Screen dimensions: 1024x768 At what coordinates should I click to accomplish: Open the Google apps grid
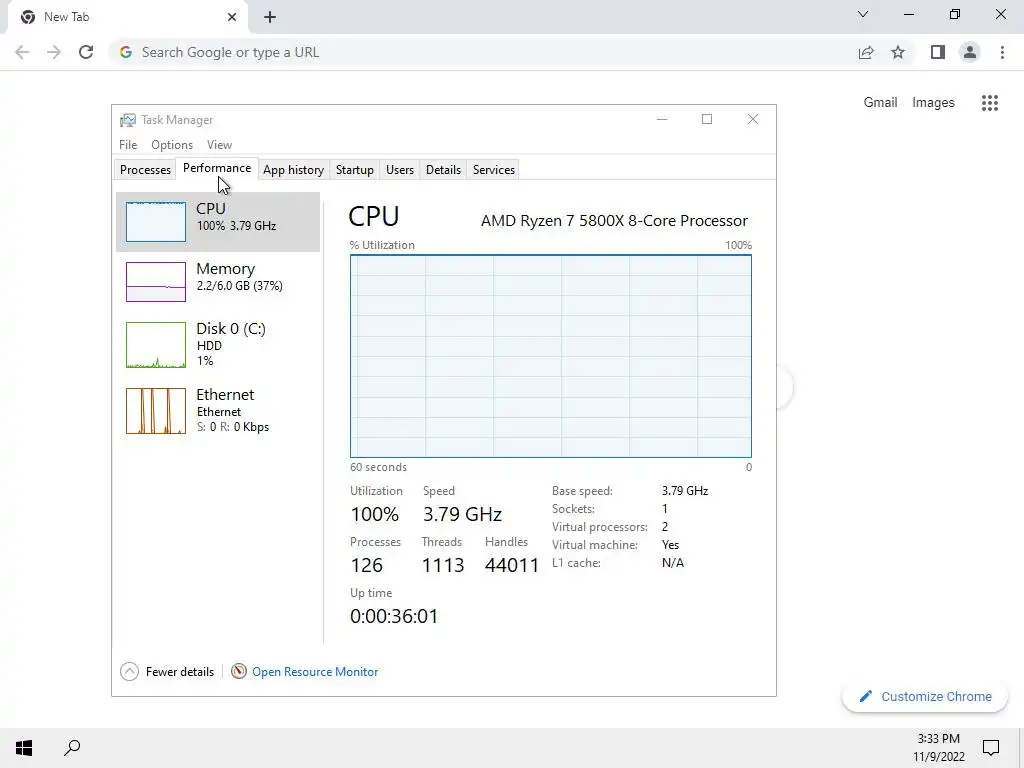990,103
